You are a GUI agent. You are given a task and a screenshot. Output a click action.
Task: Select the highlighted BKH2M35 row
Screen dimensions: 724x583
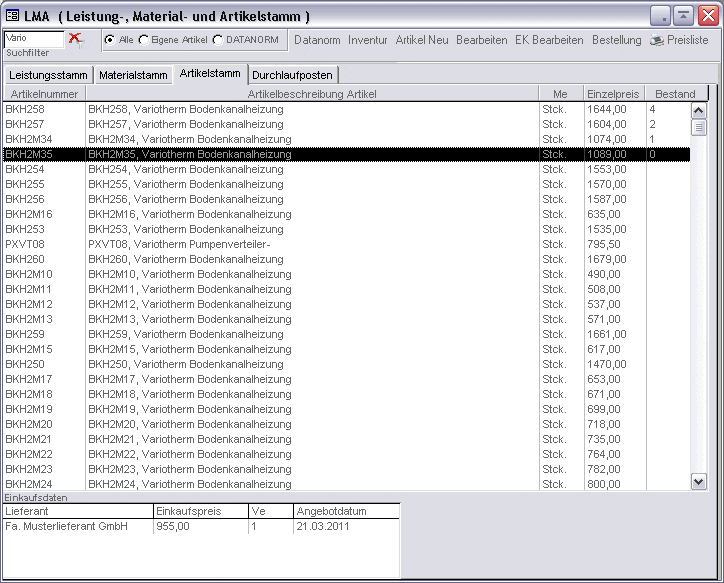(347, 154)
